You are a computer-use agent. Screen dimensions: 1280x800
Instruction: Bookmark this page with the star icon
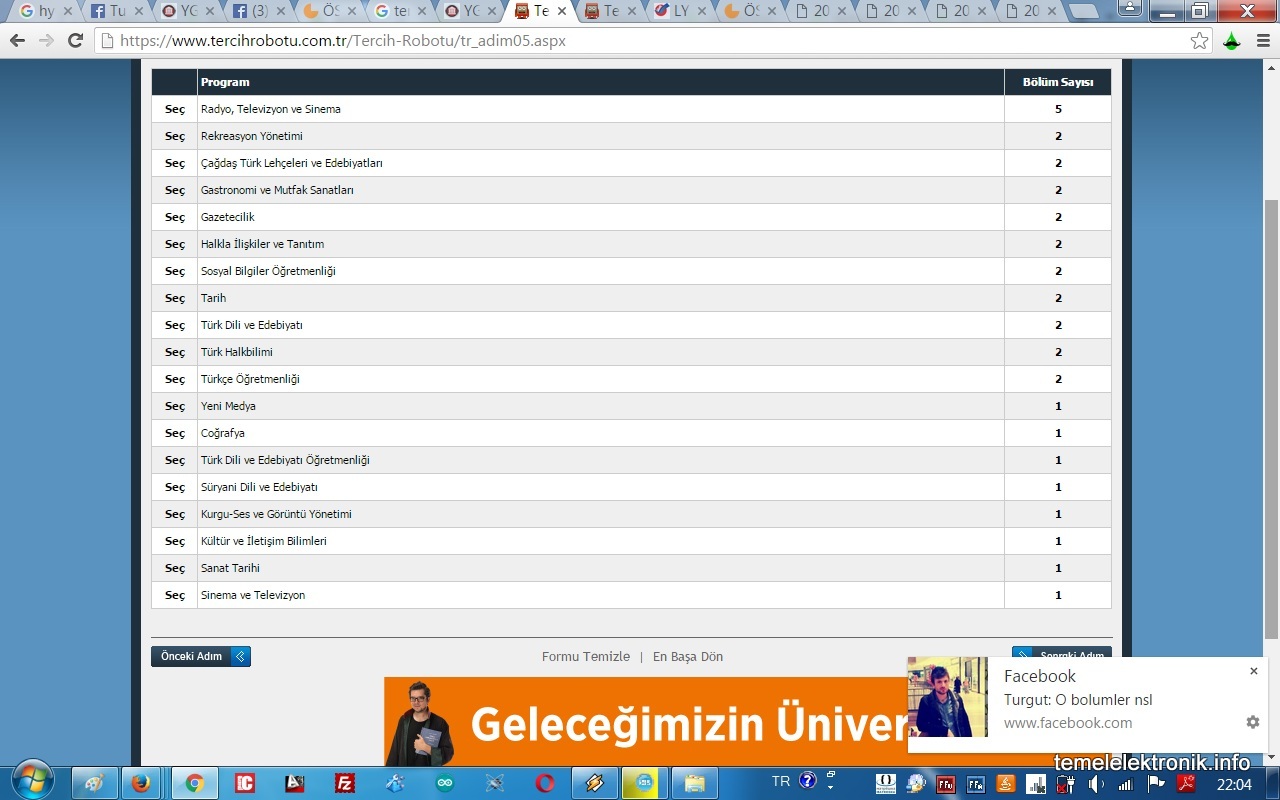1199,41
